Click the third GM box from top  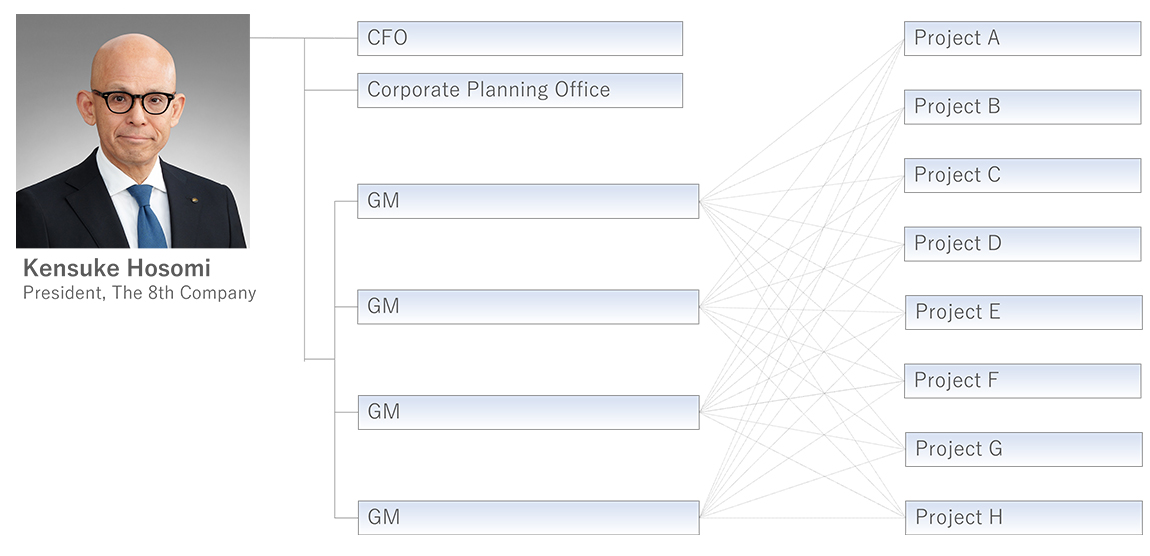coord(527,412)
